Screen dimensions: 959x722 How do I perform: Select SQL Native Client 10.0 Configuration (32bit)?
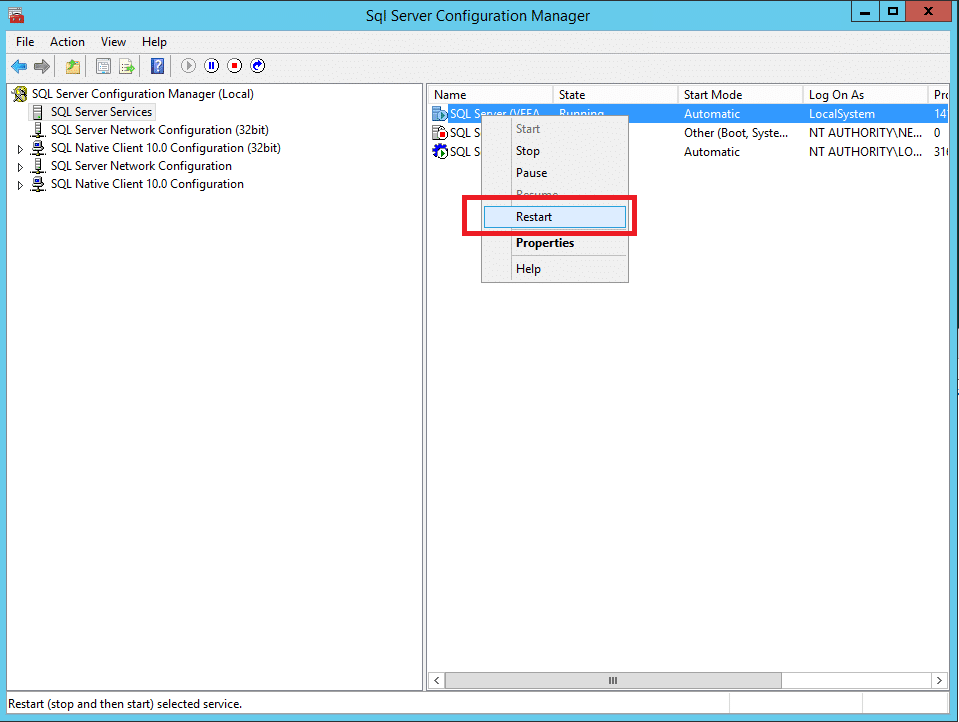(166, 148)
